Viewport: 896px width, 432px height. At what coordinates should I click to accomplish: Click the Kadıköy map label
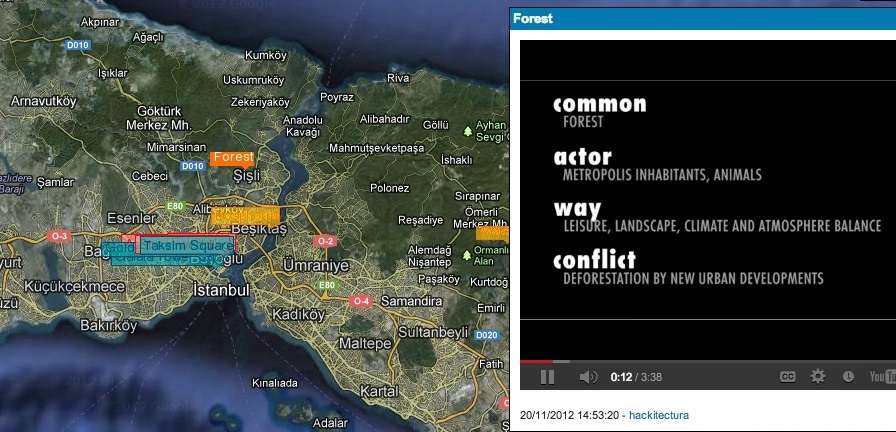298,314
